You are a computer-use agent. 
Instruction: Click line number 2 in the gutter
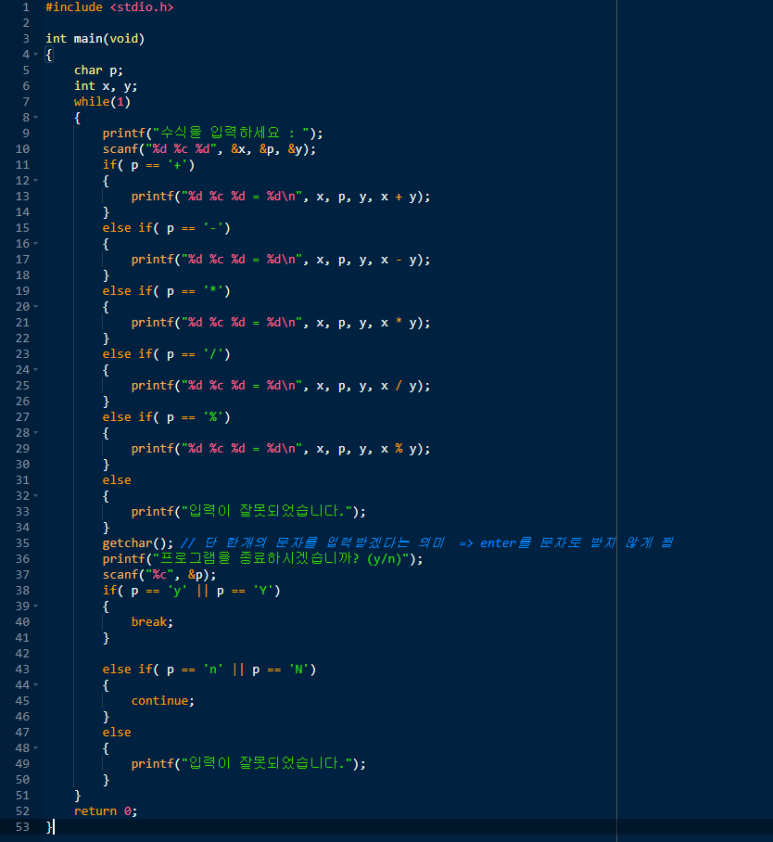coord(26,23)
